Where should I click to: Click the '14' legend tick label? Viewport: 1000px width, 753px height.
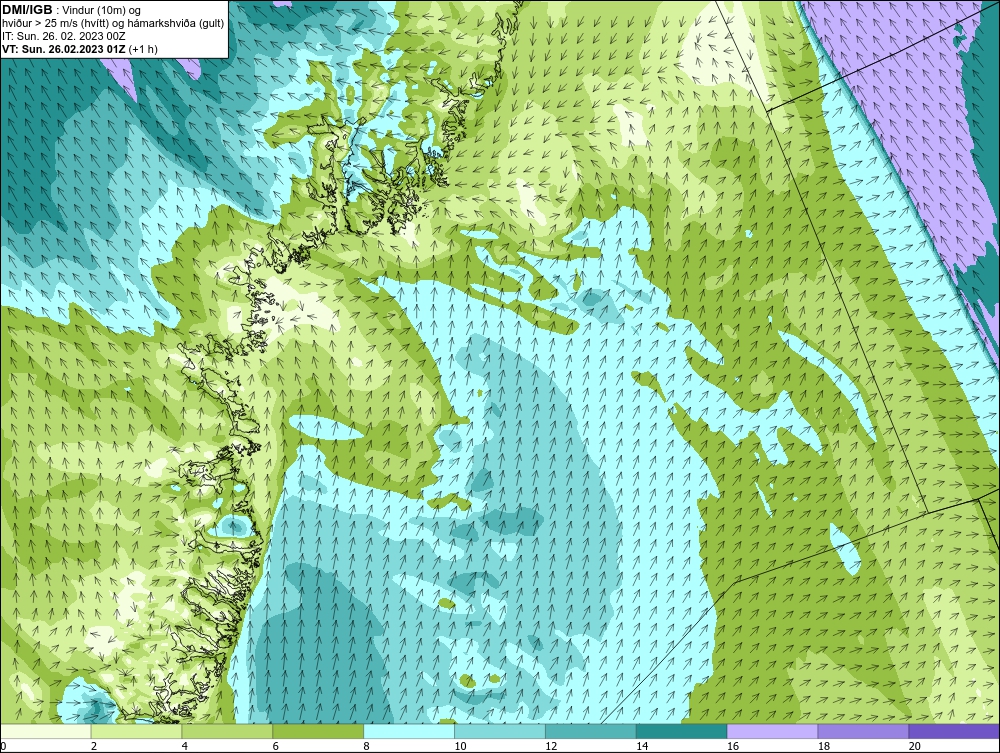pyautogui.click(x=642, y=746)
